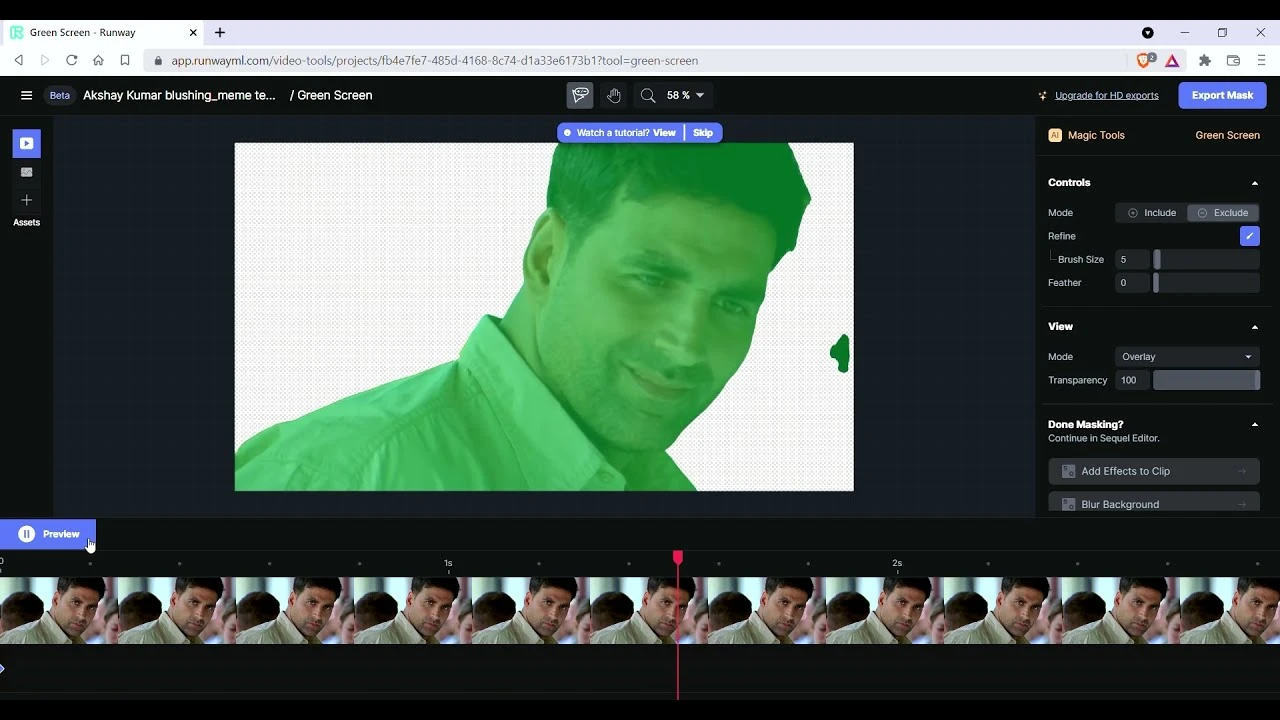Click the first video thumbnail in the timeline strip
The width and height of the screenshot is (1280, 720).
pos(59,610)
